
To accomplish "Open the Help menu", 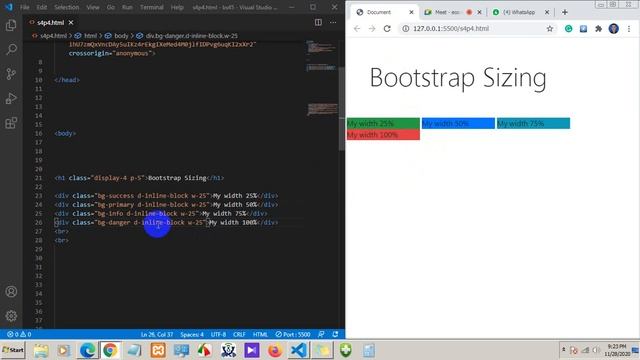I will coord(177,7).
